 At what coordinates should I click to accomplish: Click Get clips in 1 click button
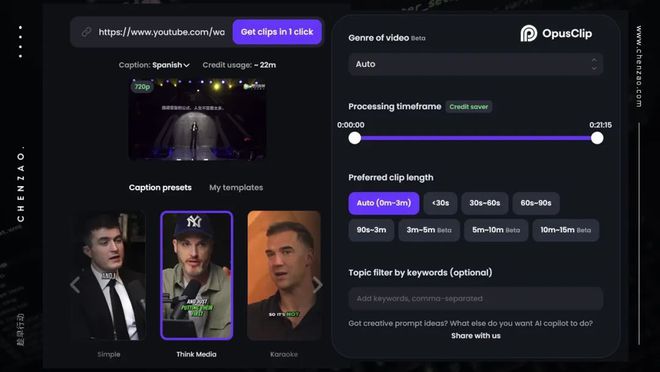(277, 32)
